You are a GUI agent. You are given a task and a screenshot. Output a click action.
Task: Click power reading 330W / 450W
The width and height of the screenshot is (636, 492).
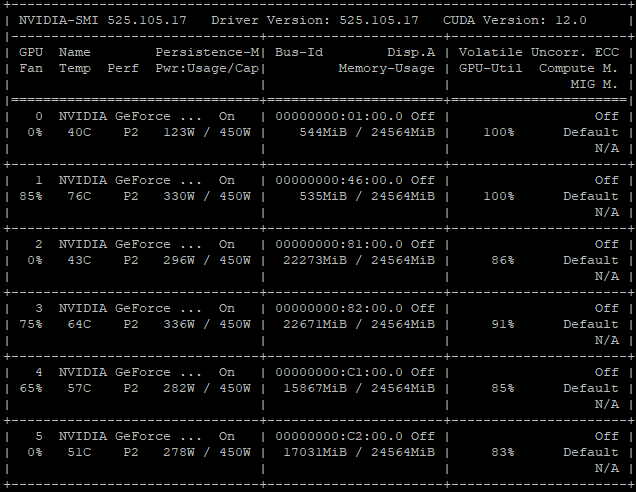(x=207, y=196)
